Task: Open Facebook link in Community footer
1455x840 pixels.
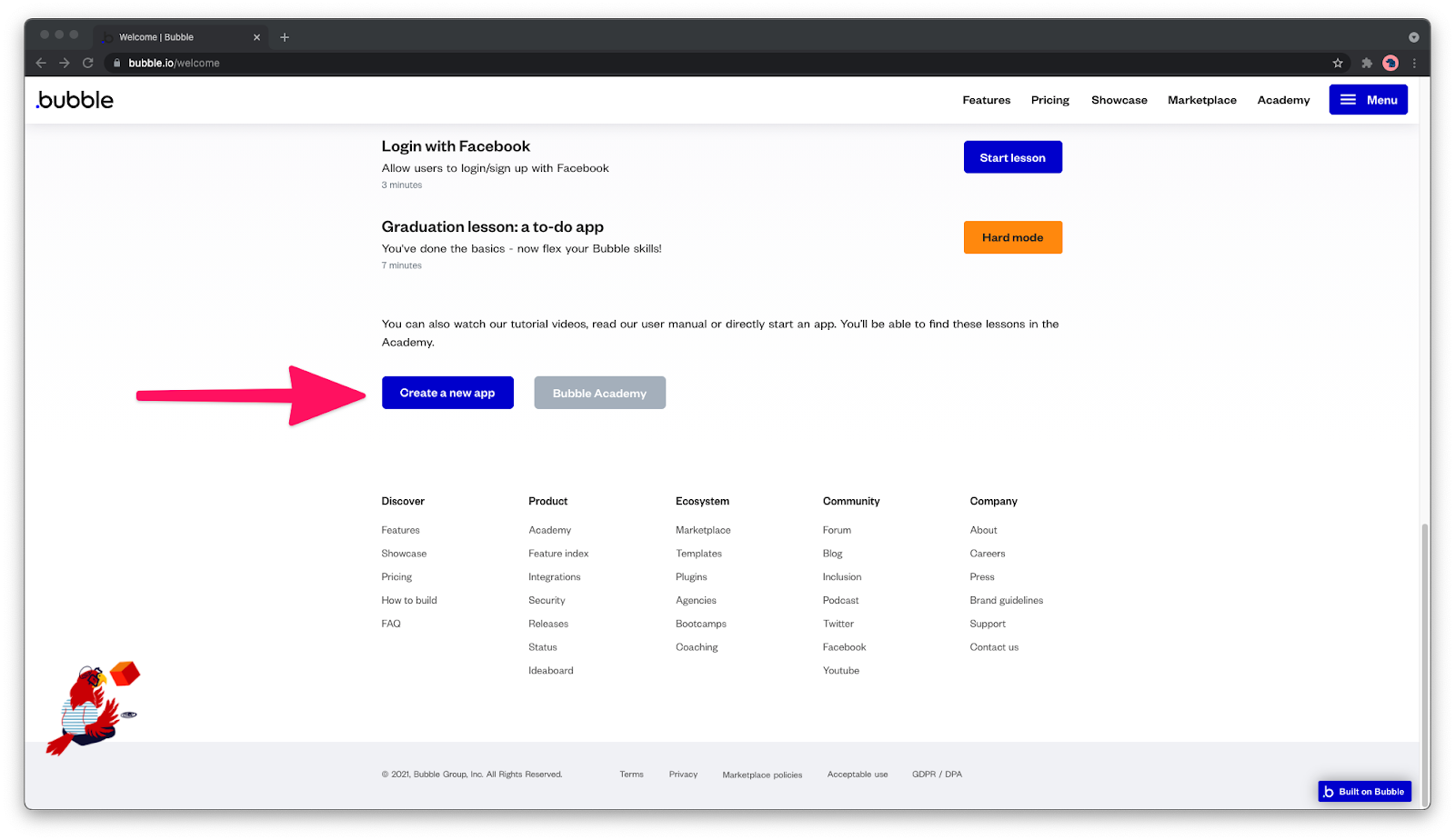Action: (x=844, y=647)
